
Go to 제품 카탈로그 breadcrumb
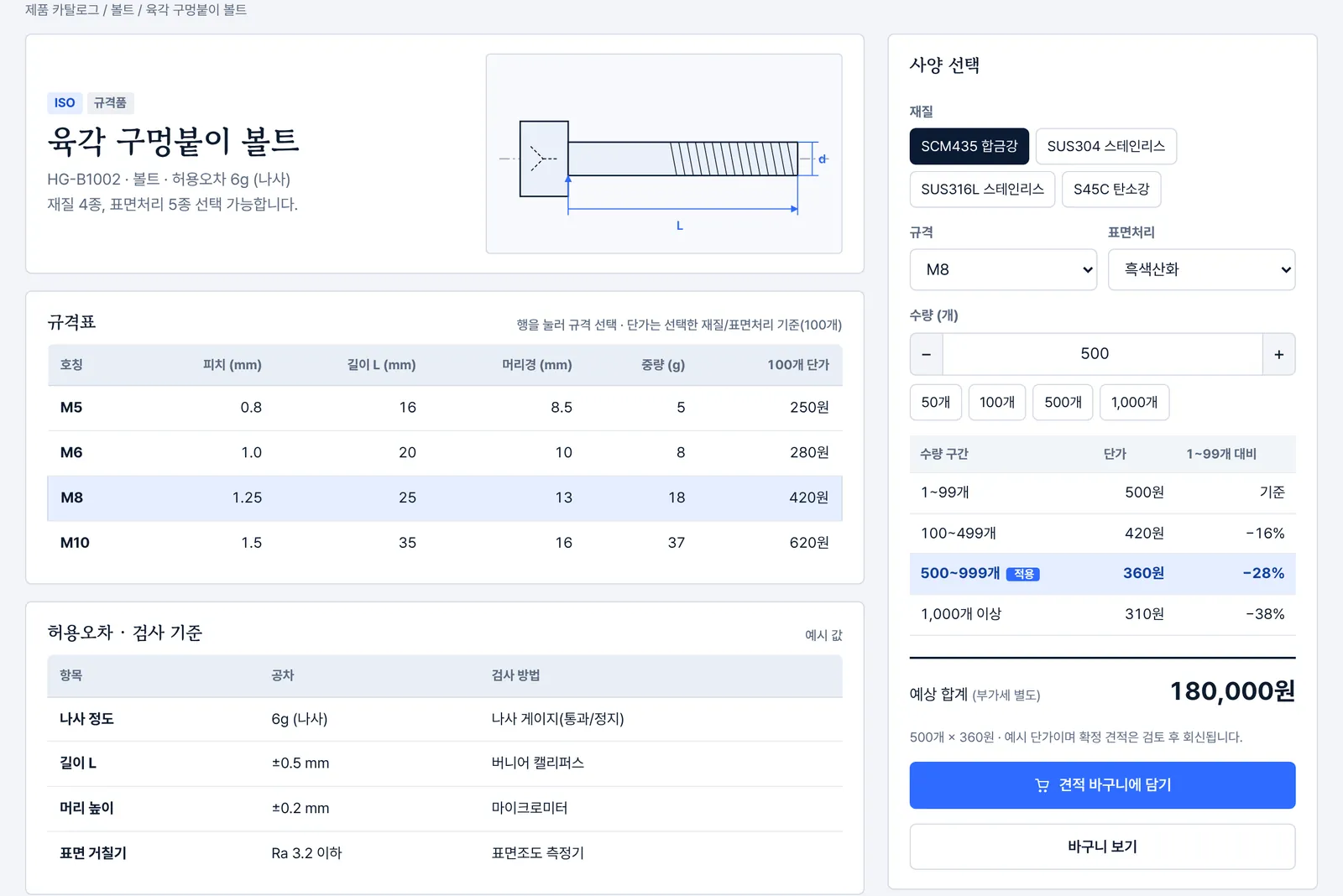(62, 10)
